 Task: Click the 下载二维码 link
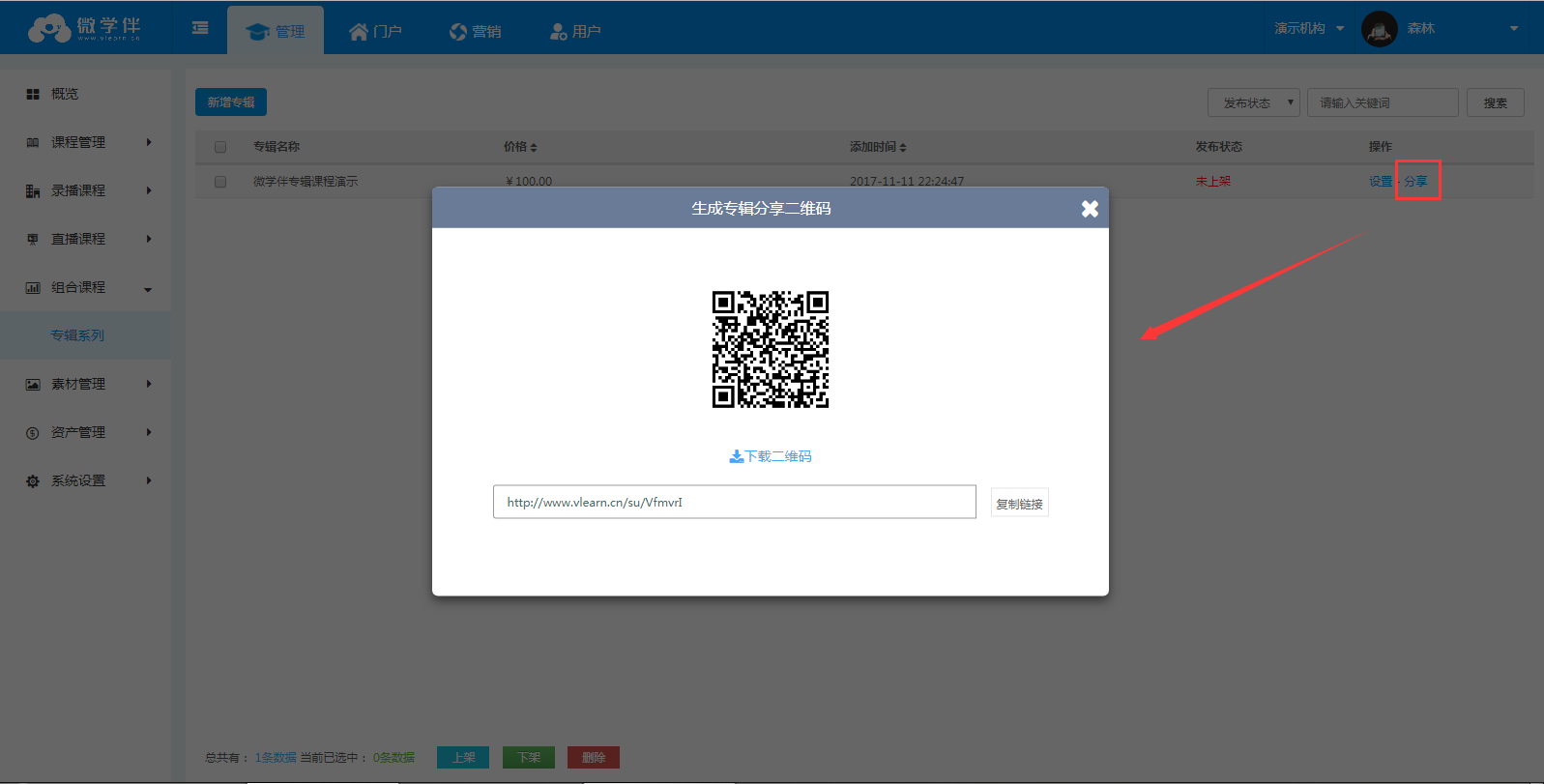[771, 456]
